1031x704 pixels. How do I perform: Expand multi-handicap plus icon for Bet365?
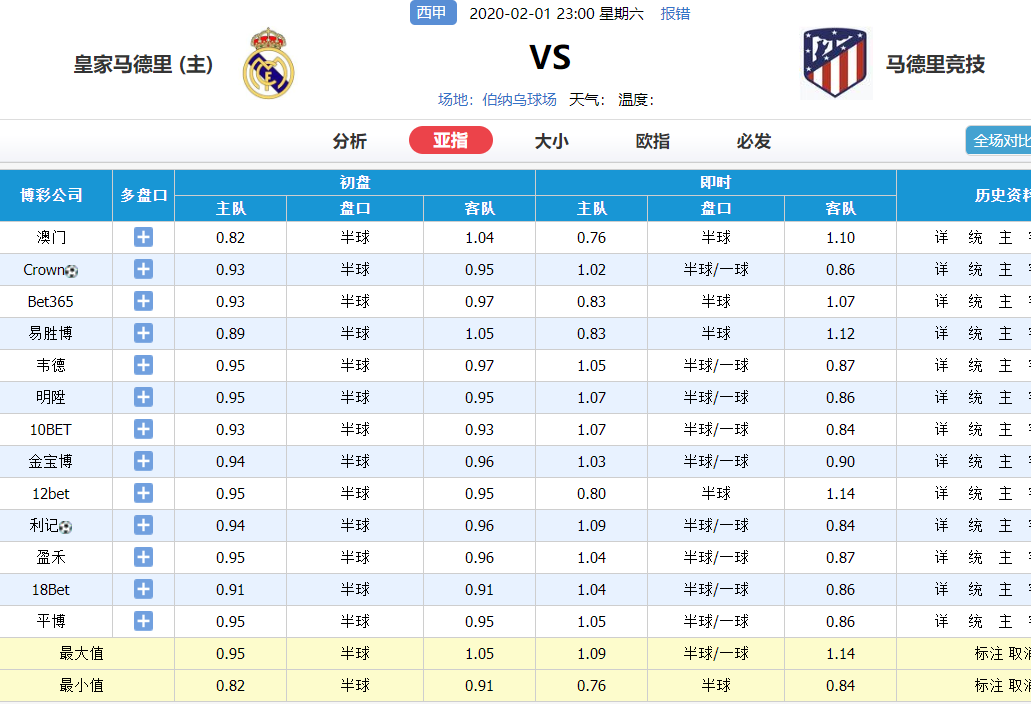pos(143,301)
